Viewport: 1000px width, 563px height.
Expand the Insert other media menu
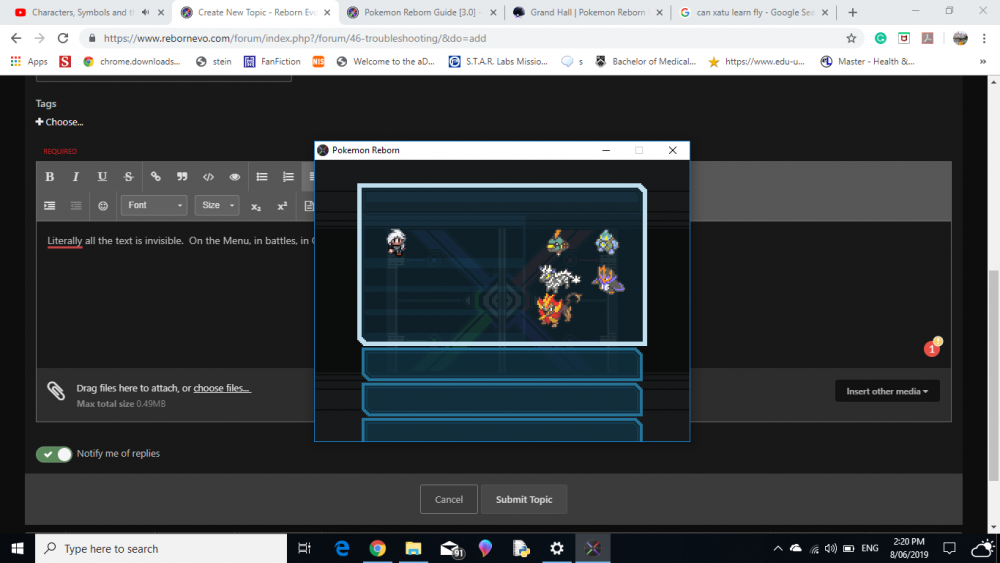[x=886, y=391]
